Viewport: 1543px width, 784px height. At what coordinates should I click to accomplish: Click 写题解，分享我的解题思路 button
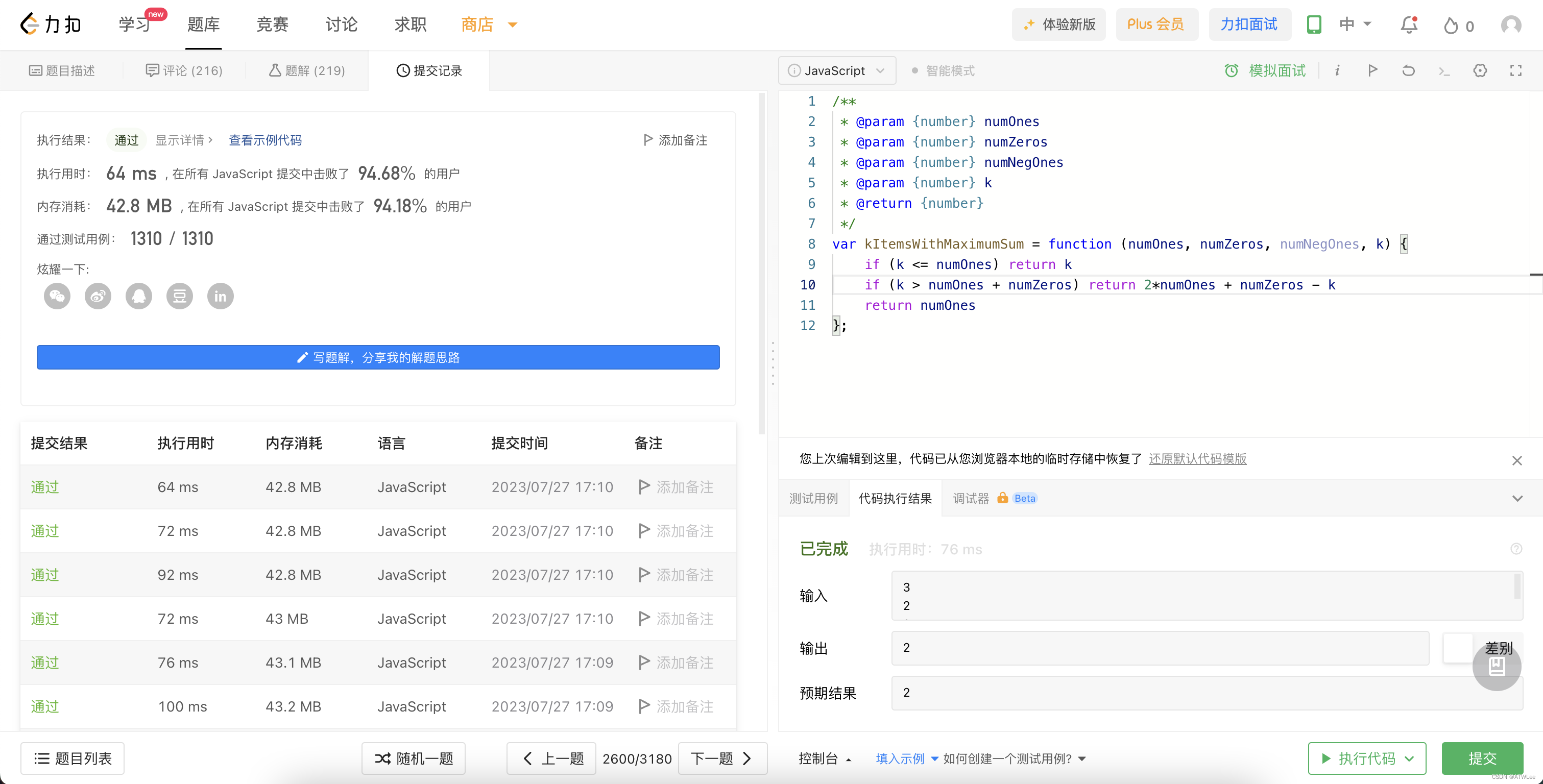tap(378, 358)
